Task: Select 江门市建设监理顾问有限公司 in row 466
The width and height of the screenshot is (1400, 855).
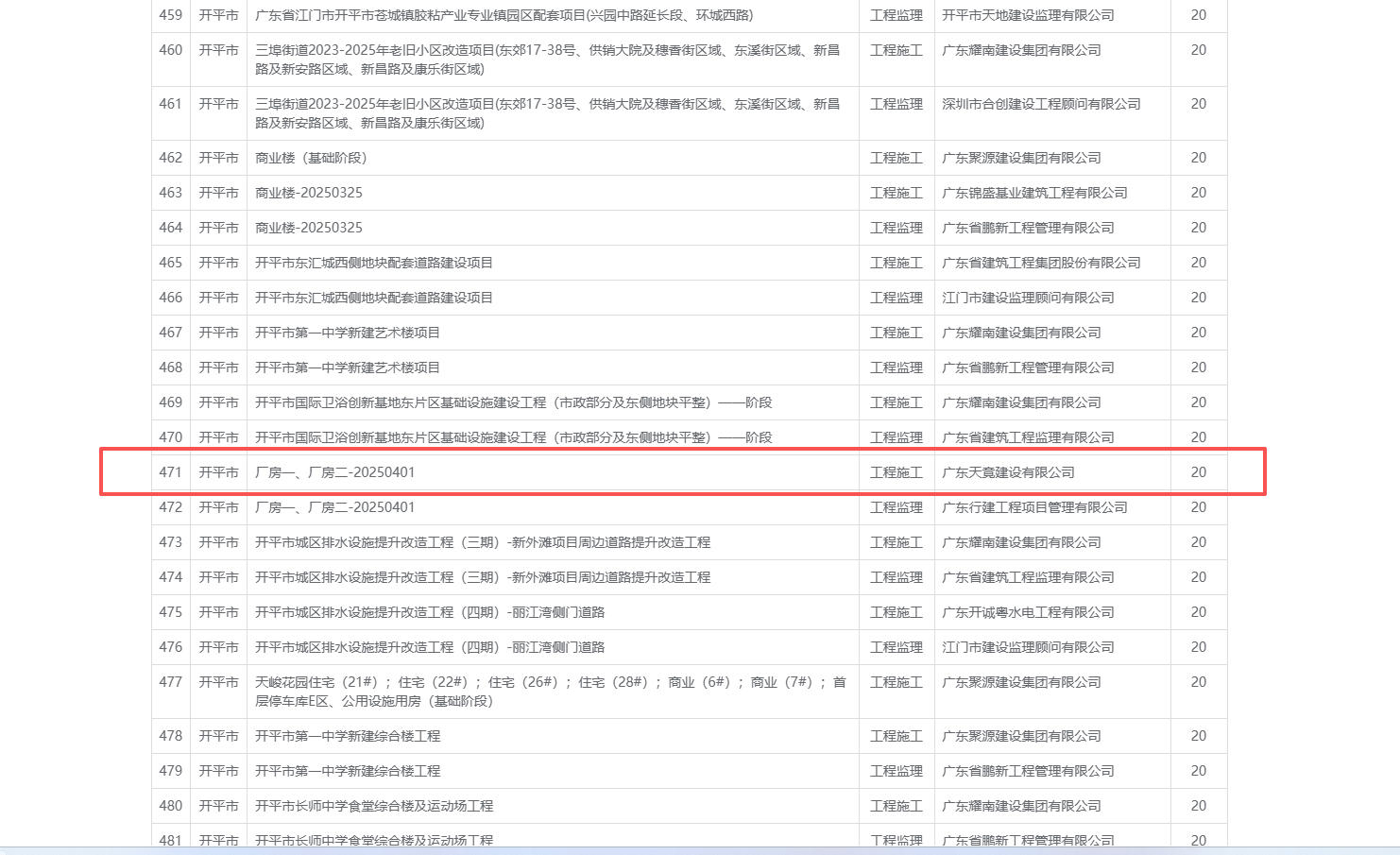Action: (1028, 298)
